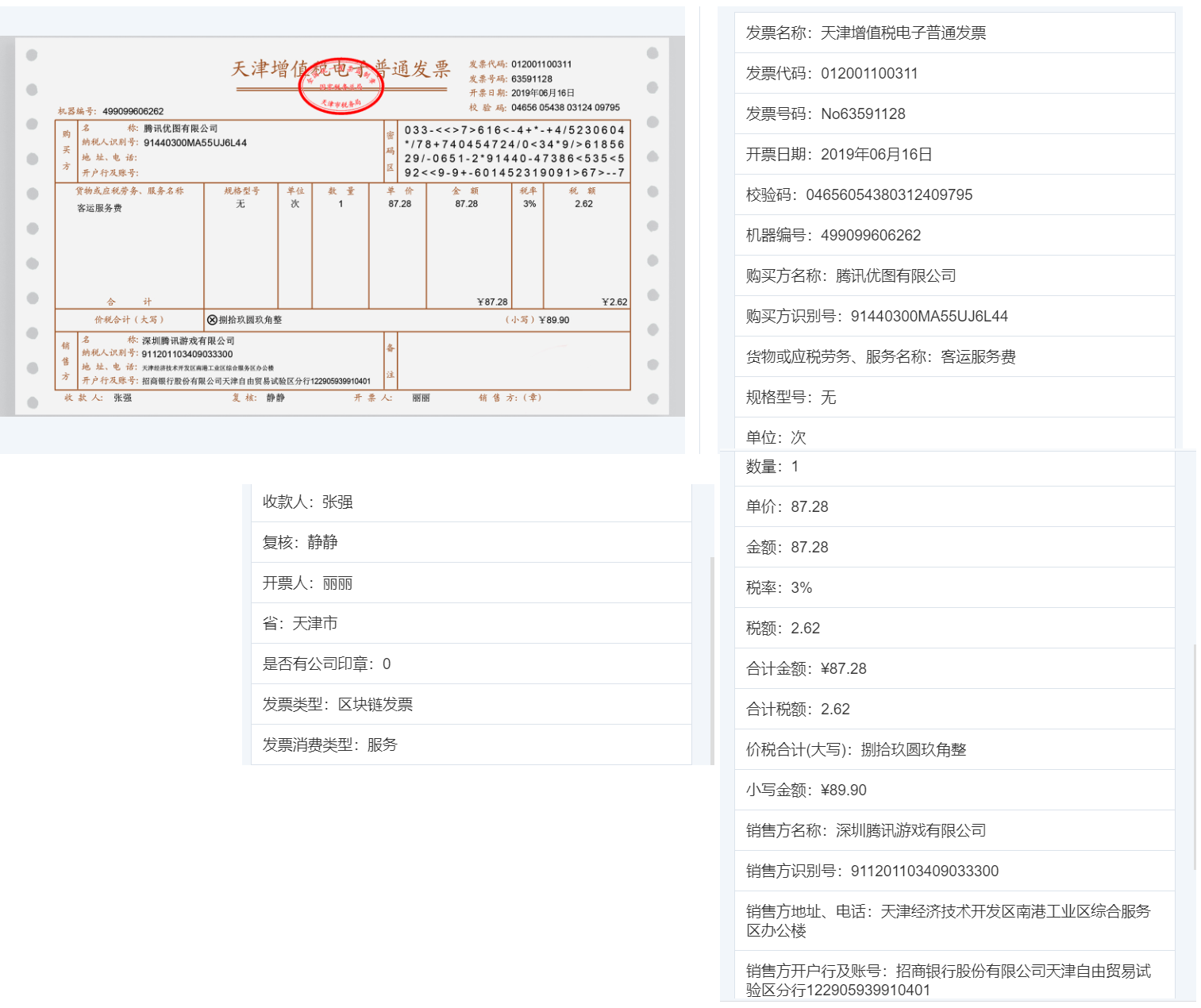Viewport: 1201px width, 1008px height.
Task: Click buyer name 腾讯优图有限公司 in invoice image
Action: point(180,129)
